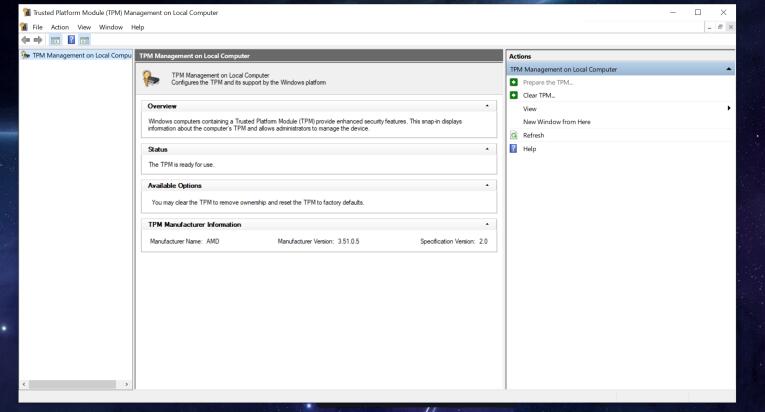The image size is (765, 412).
Task: Open the Window menu
Action: (111, 27)
